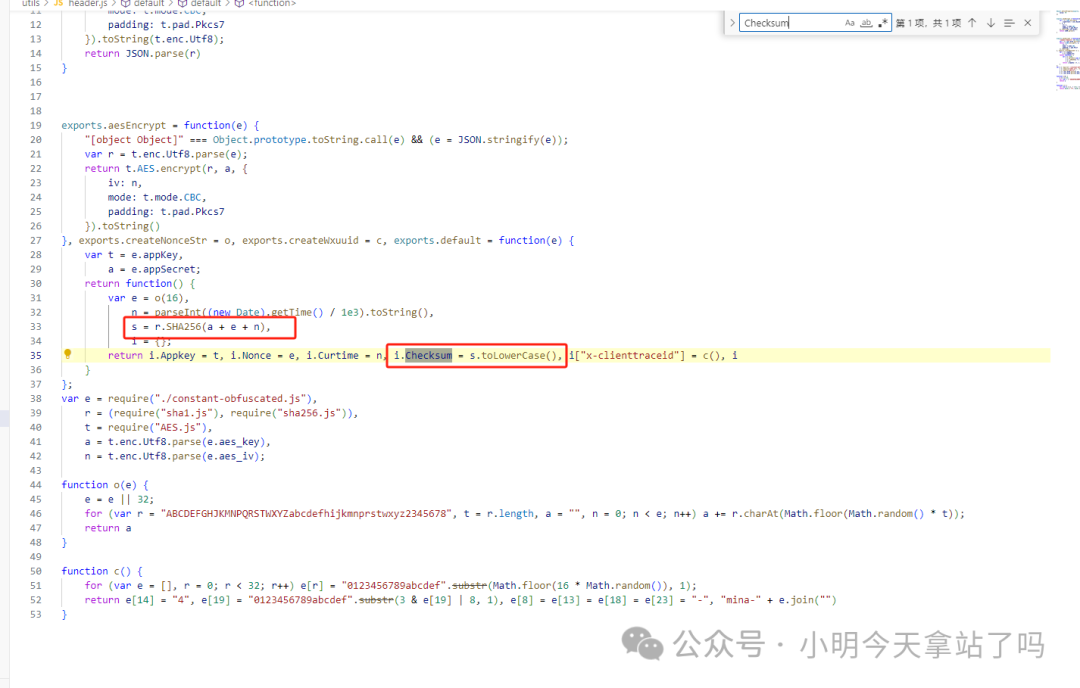Click the cube icon before <function> breadcrumb

[239, 3]
